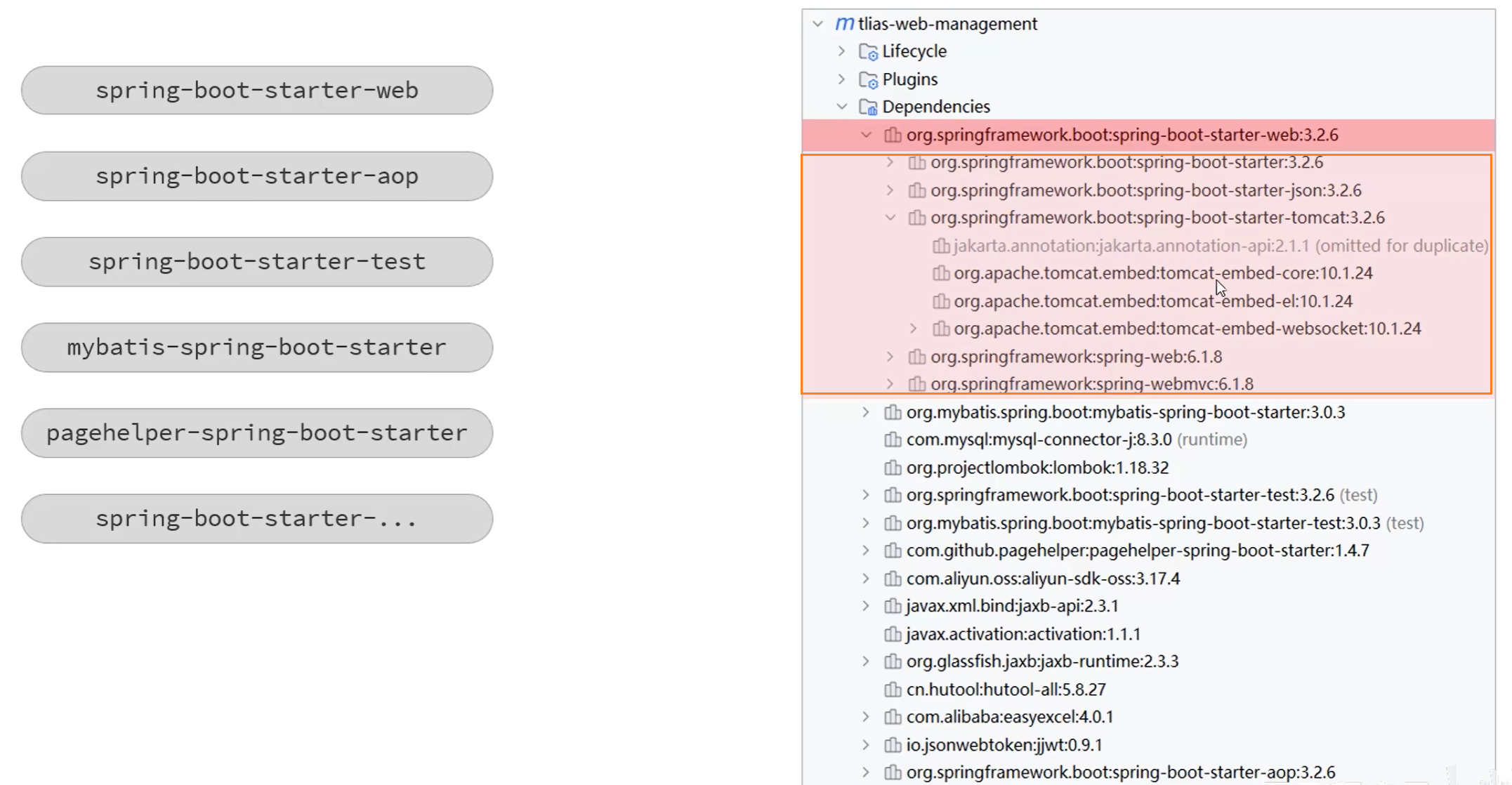Screen dimensions: 1512x785
Task: Click library icon of jjwt:0.9.1
Action: (893, 745)
